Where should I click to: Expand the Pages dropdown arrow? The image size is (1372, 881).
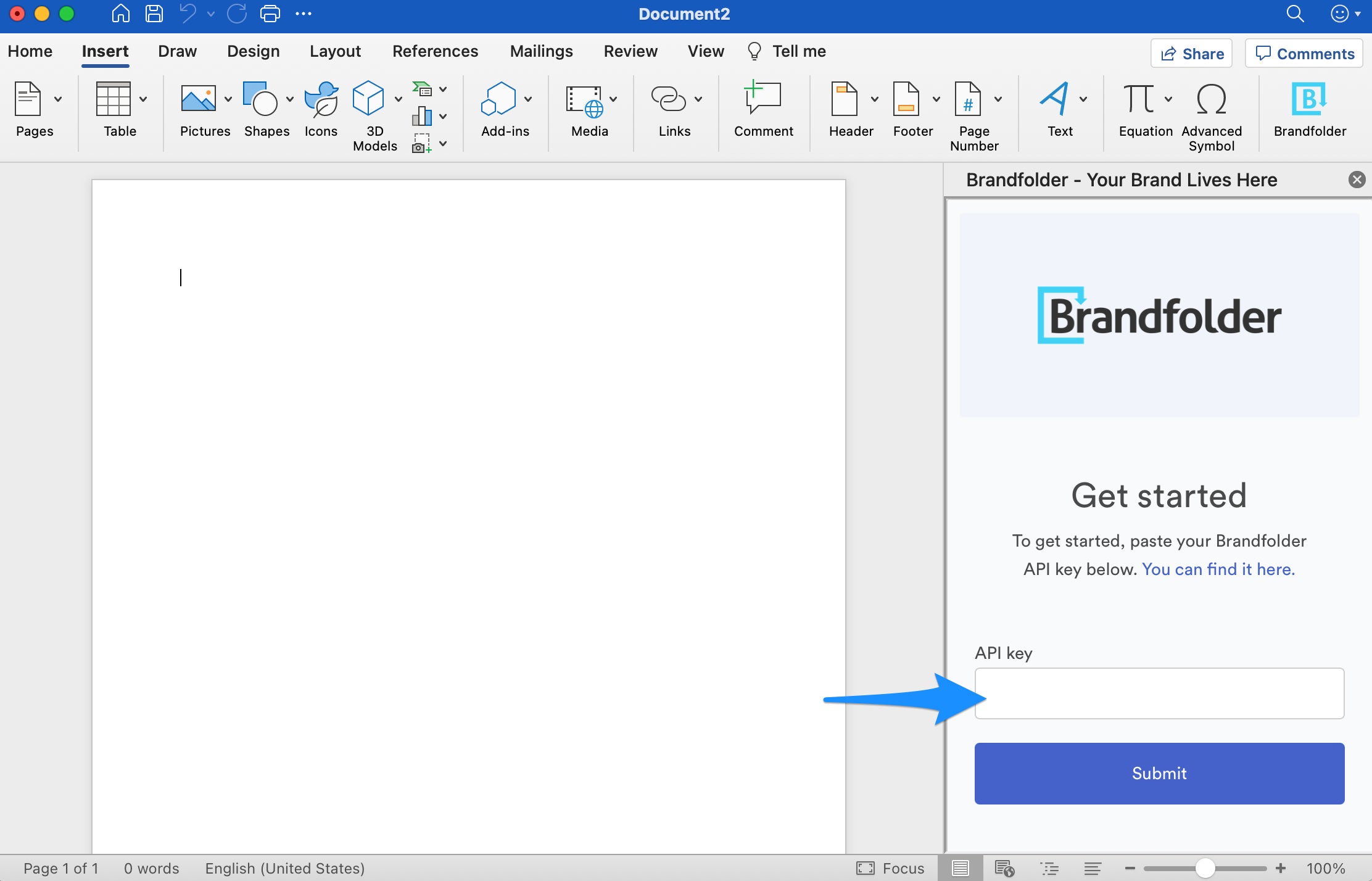[x=58, y=99]
